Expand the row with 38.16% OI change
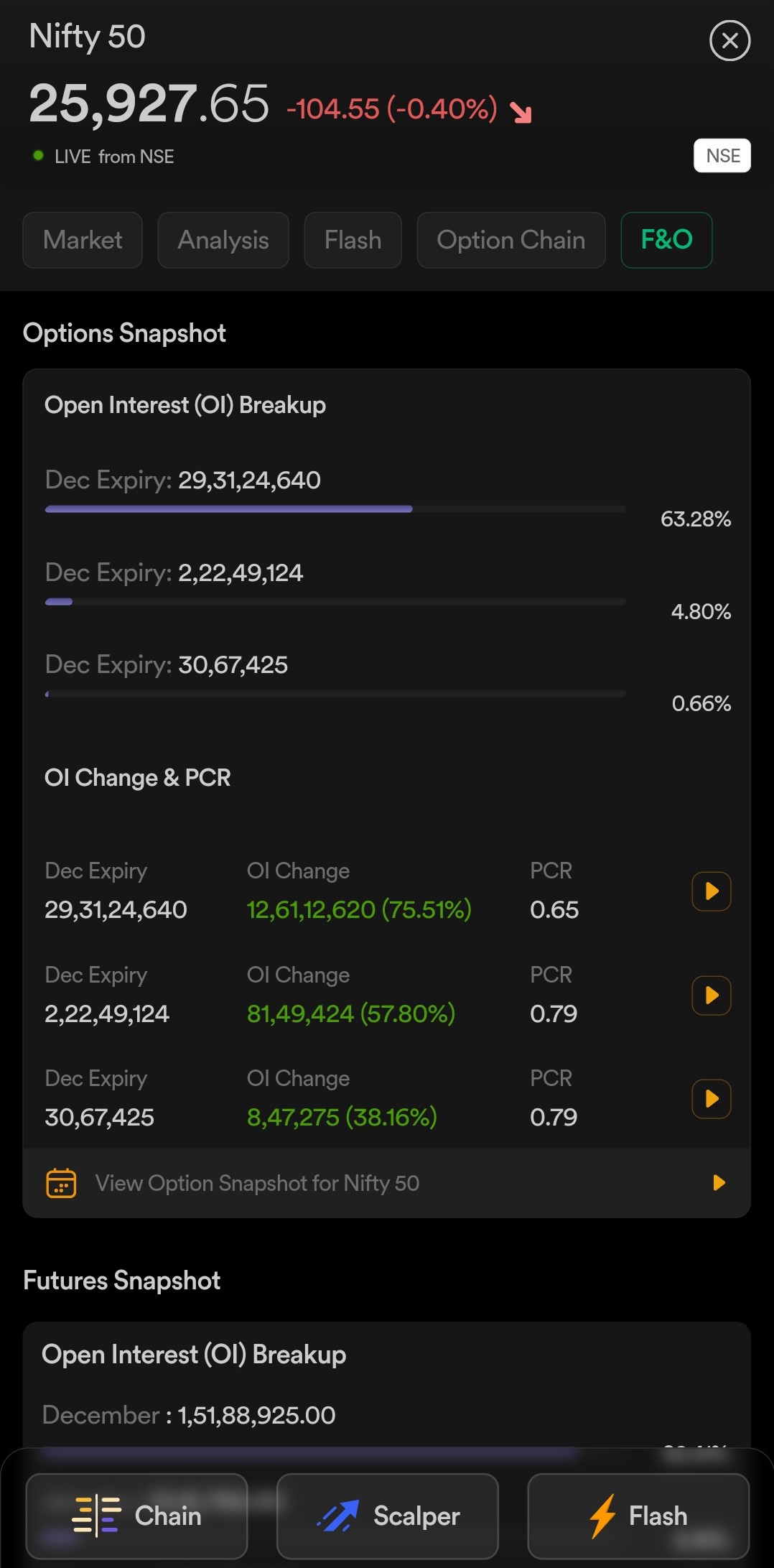The height and width of the screenshot is (1568, 774). (x=711, y=1099)
